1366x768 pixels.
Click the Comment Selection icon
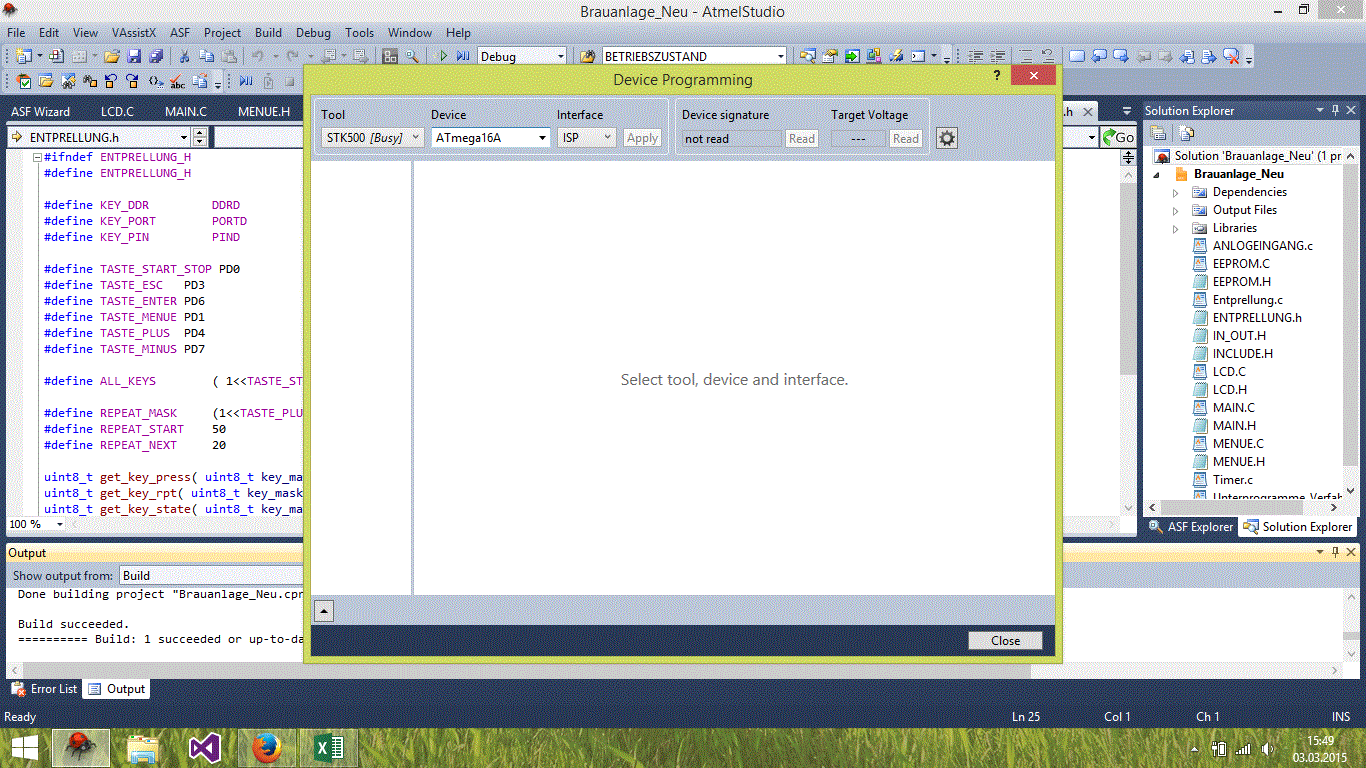(x=1025, y=56)
